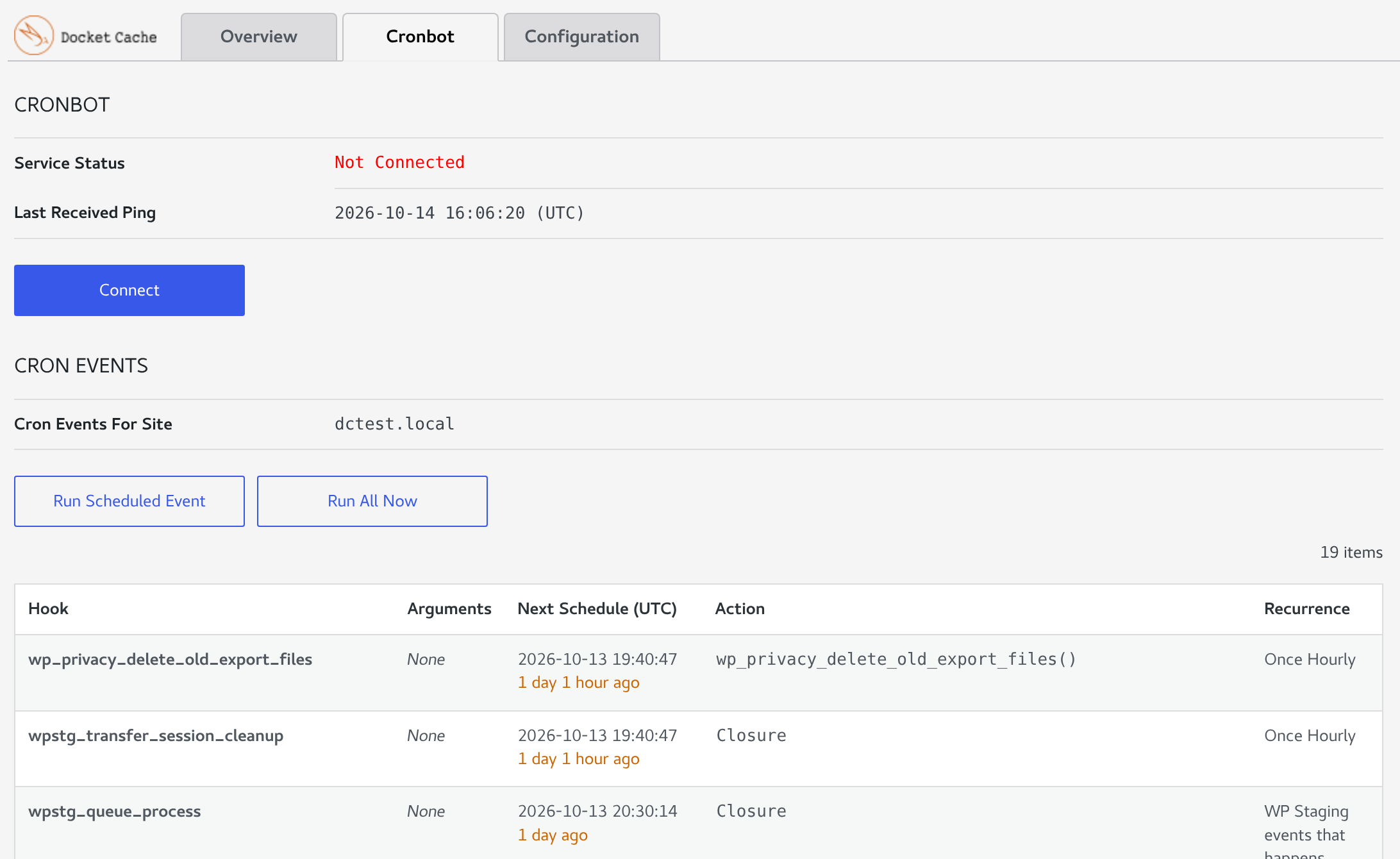Image resolution: width=1400 pixels, height=859 pixels.
Task: Click the Service Status label
Action: [69, 163]
